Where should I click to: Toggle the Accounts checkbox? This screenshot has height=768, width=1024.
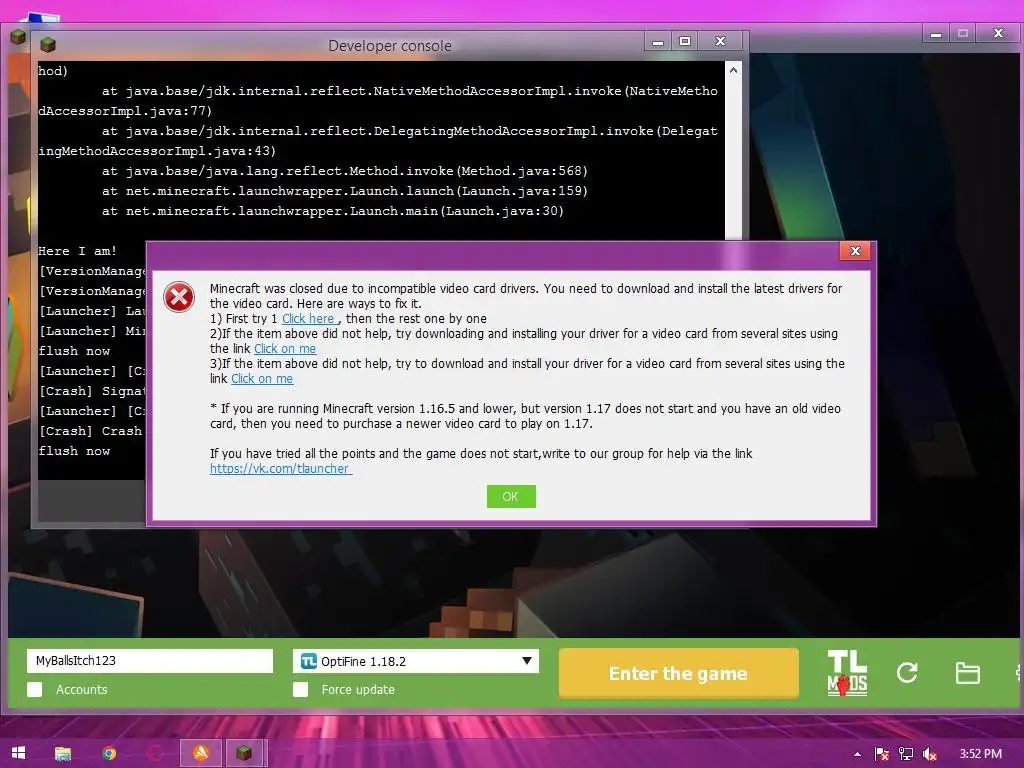[35, 690]
